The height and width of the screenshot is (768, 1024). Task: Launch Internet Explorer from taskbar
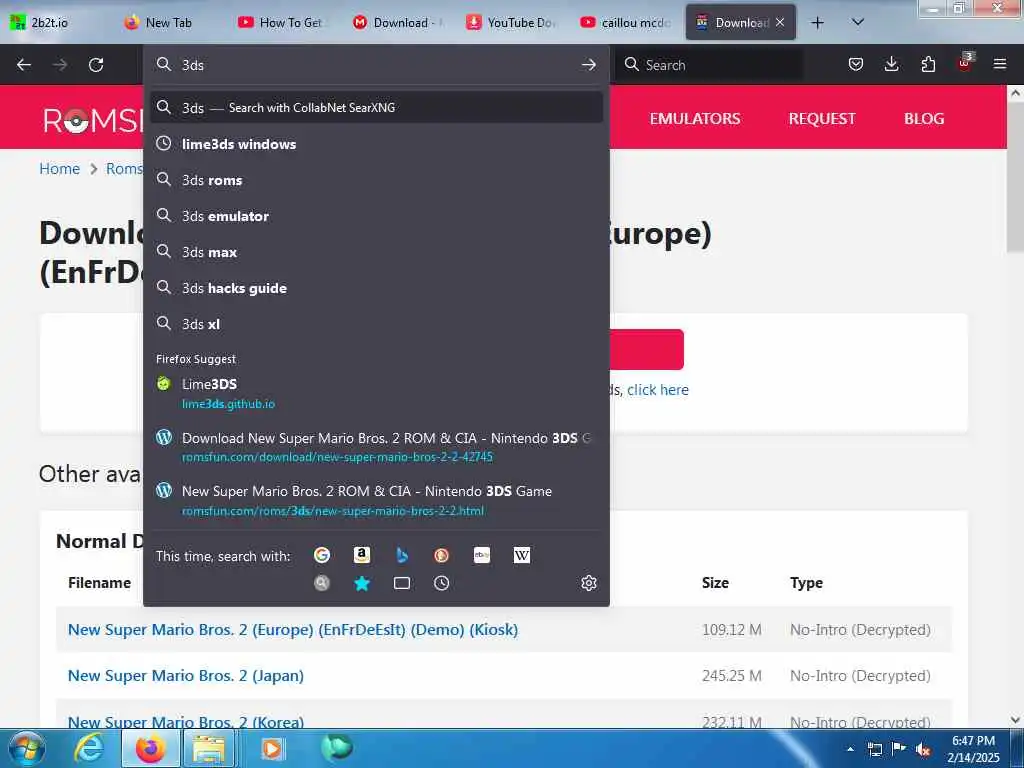88,748
